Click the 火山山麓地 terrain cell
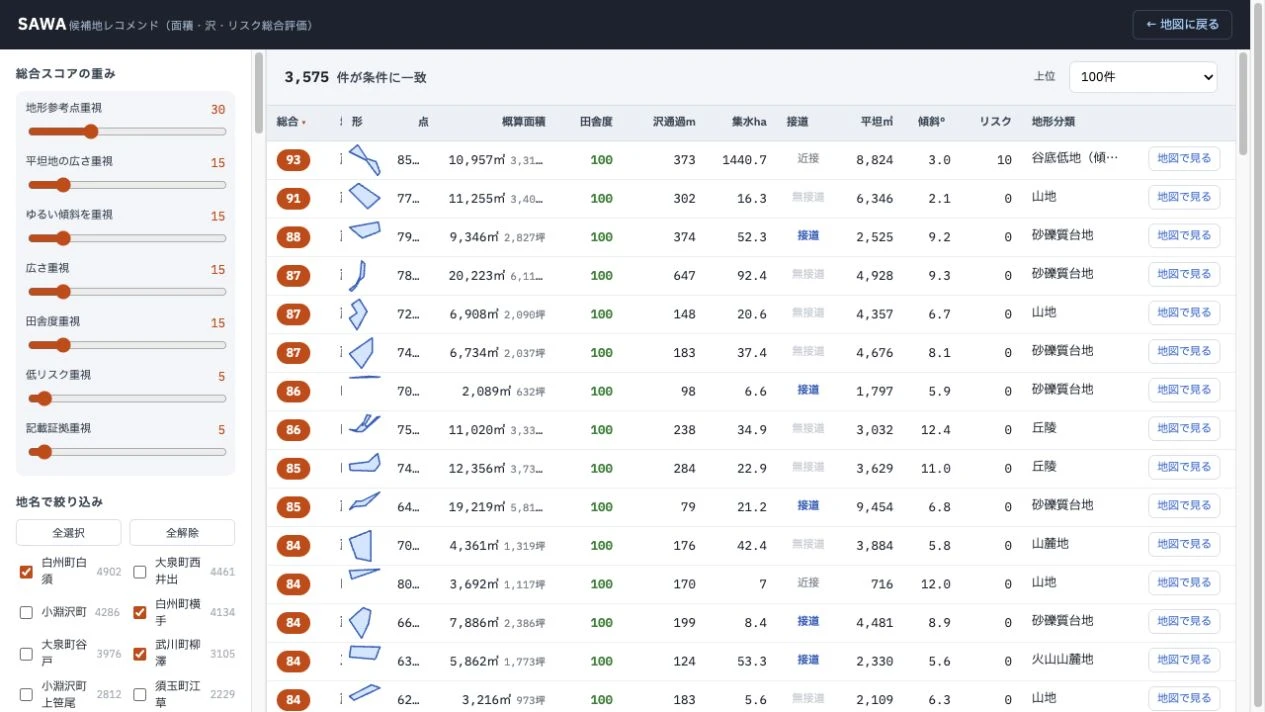The image size is (1265, 712). (1062, 660)
